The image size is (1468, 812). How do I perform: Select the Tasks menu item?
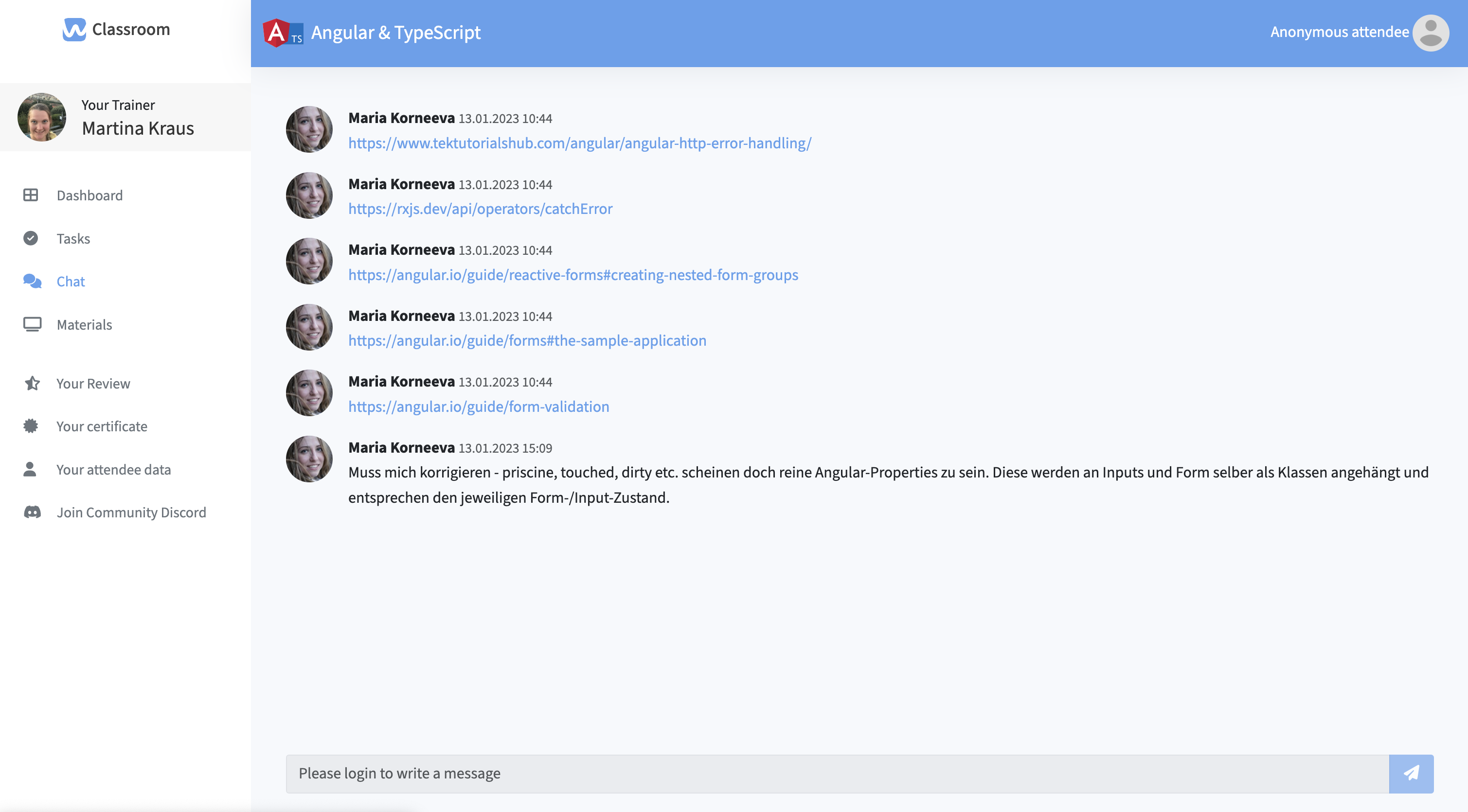(x=73, y=239)
